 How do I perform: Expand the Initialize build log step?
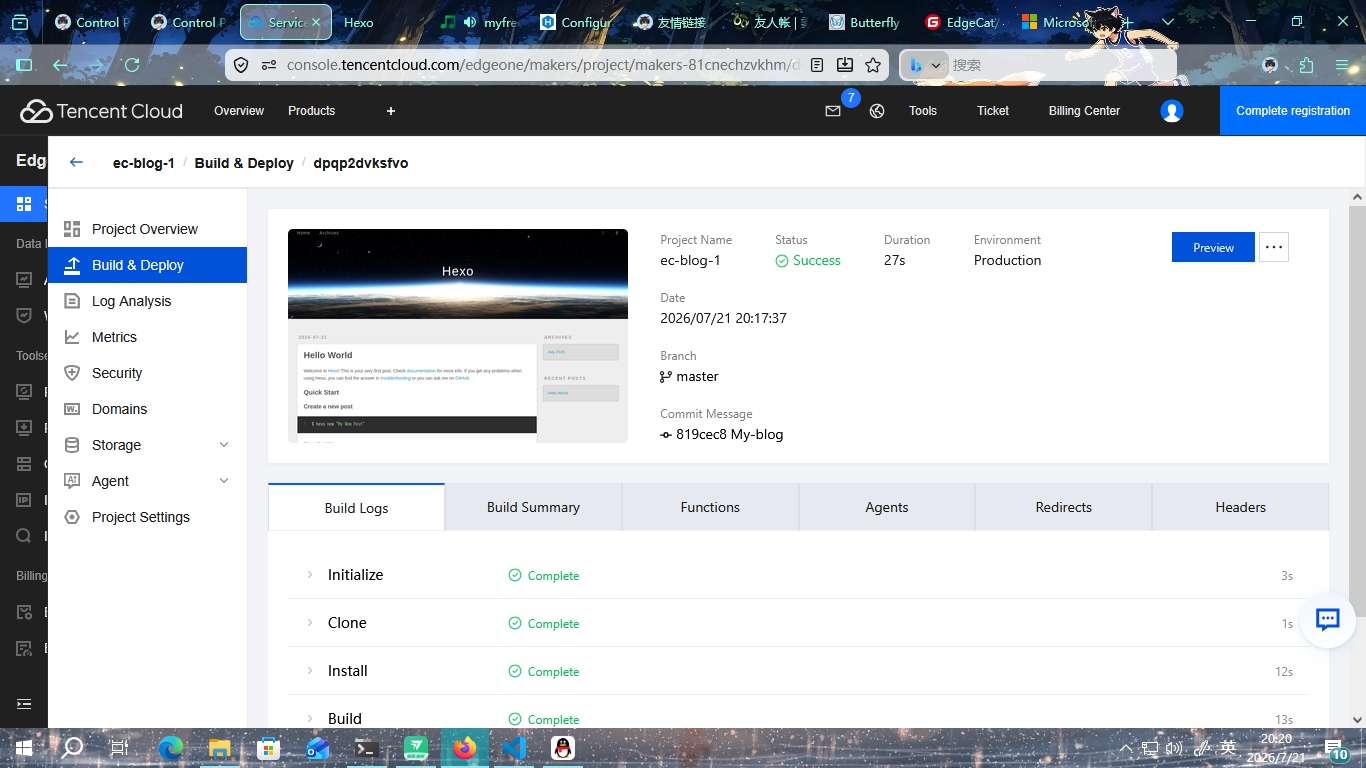point(310,575)
